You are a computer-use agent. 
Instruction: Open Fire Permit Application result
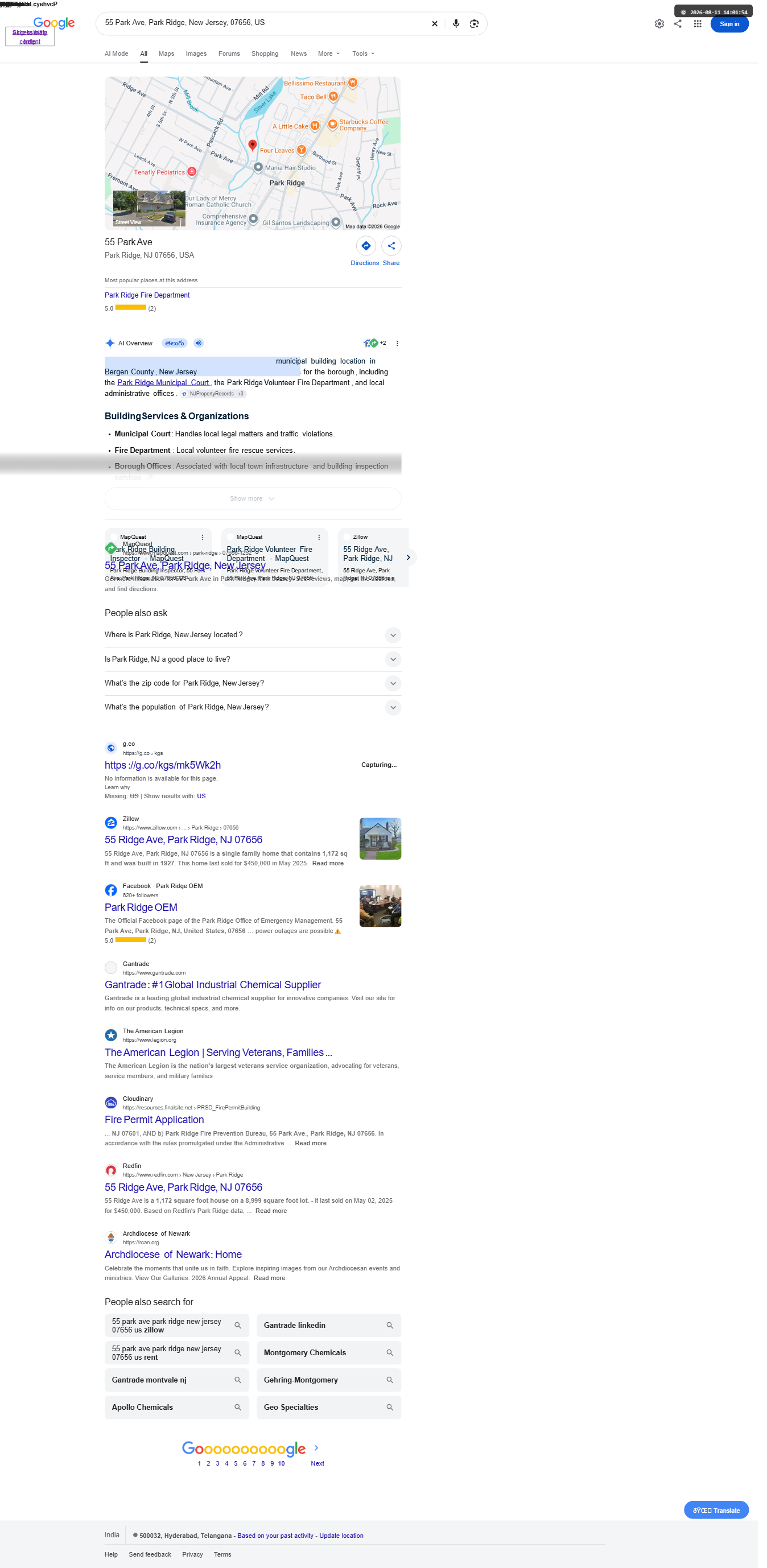coord(154,1120)
